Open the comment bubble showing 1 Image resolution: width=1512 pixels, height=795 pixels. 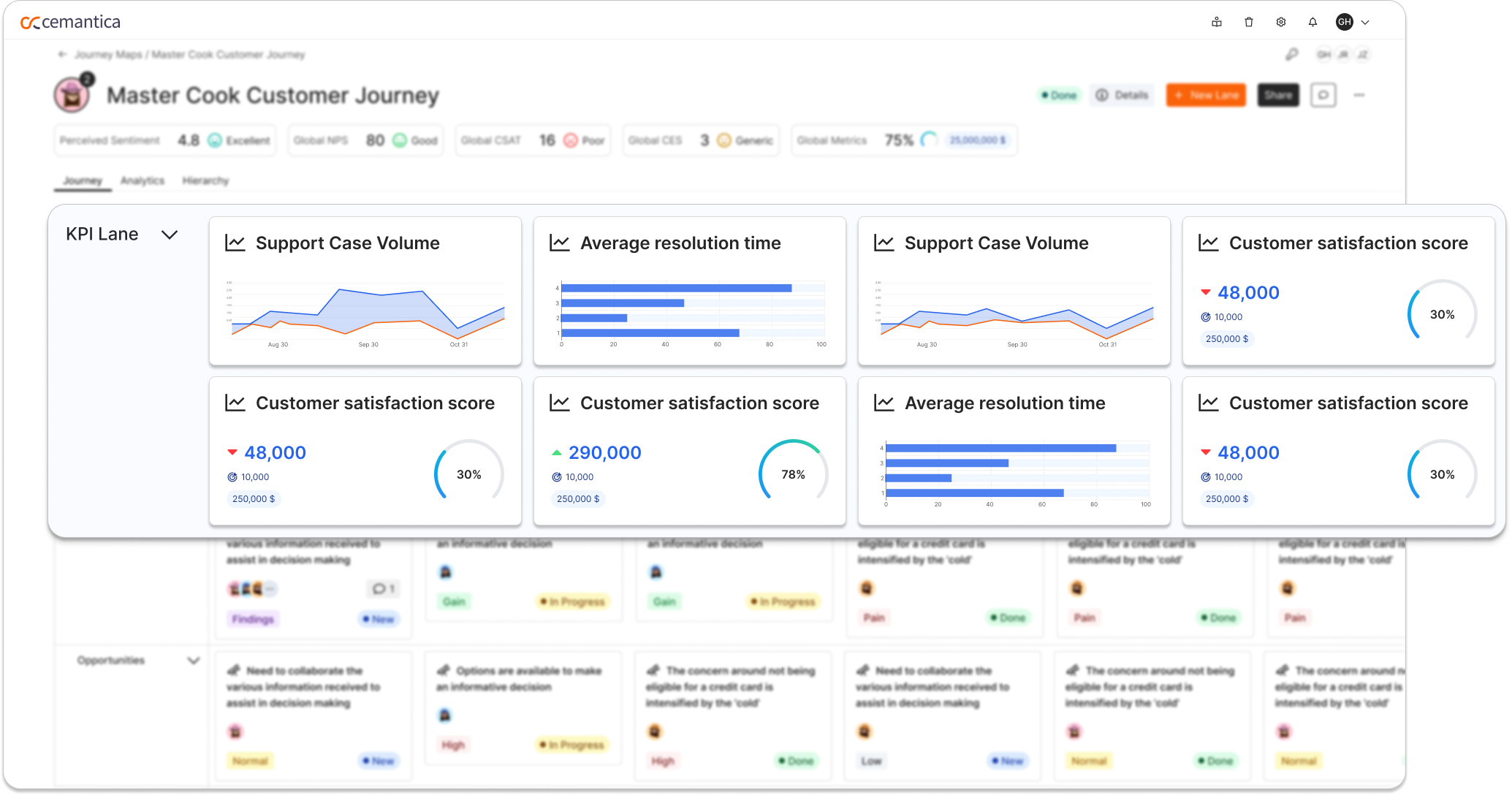383,589
